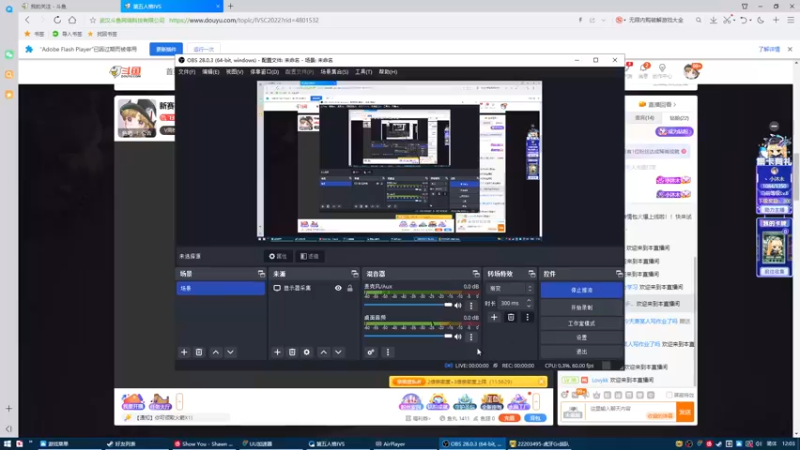Open transition properties three-dot menu
This screenshot has height=450, width=800.
[528, 317]
